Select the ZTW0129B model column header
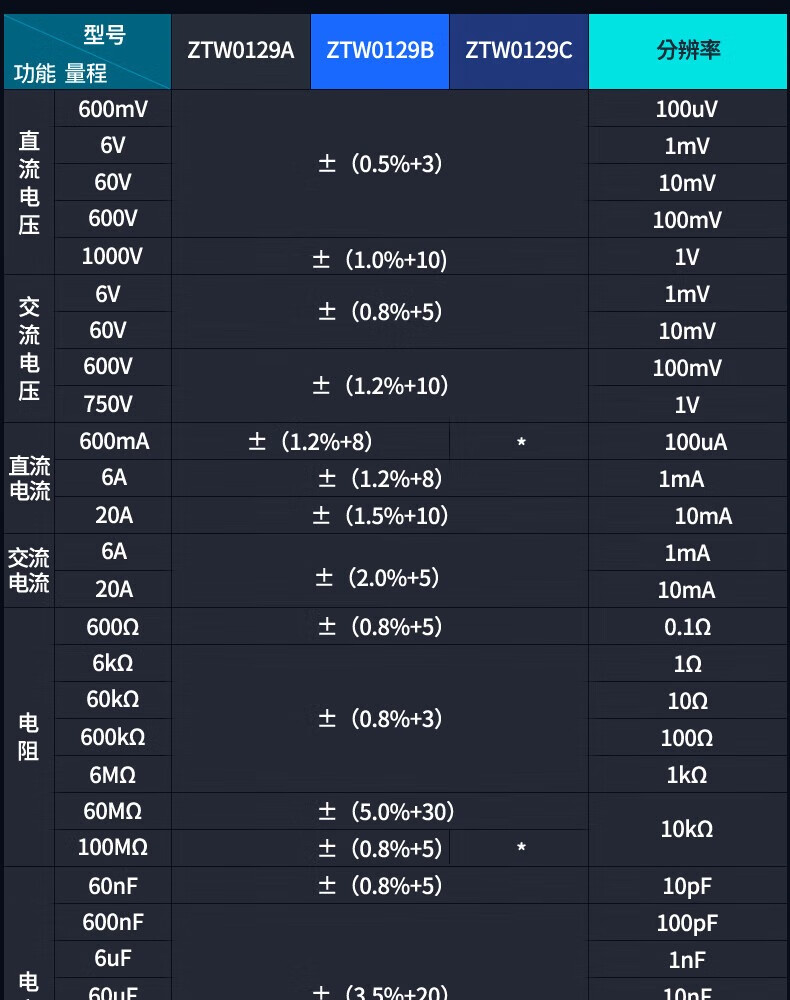 coord(380,51)
